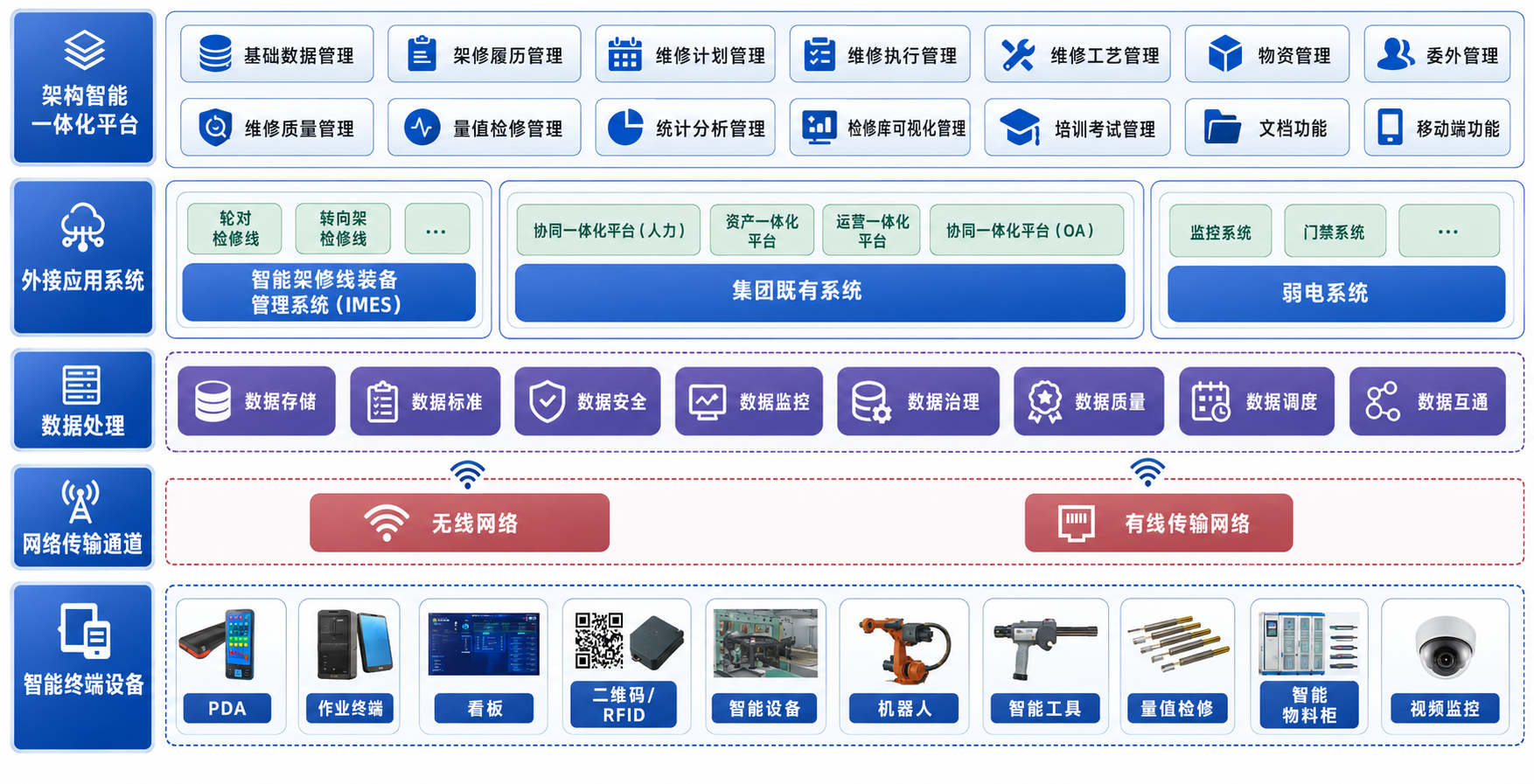
Task: Click the database icon beside 基础数据管理
Action: pyautogui.click(x=215, y=53)
